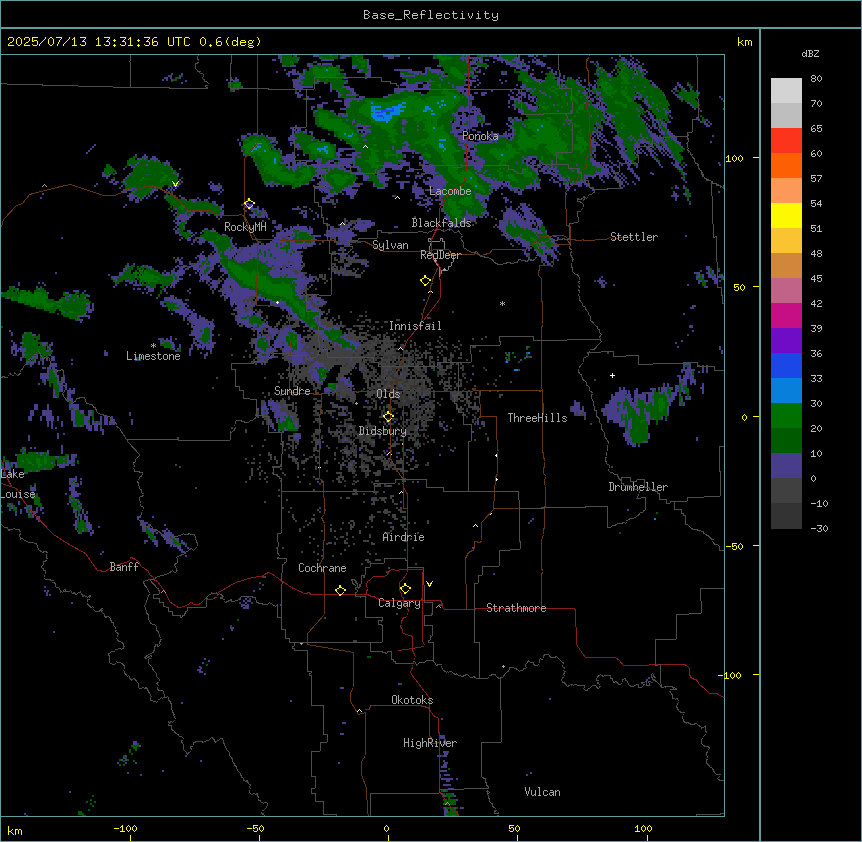Image resolution: width=862 pixels, height=842 pixels.
Task: Select the white 80 dBZ legend swatch
Action: pos(786,90)
